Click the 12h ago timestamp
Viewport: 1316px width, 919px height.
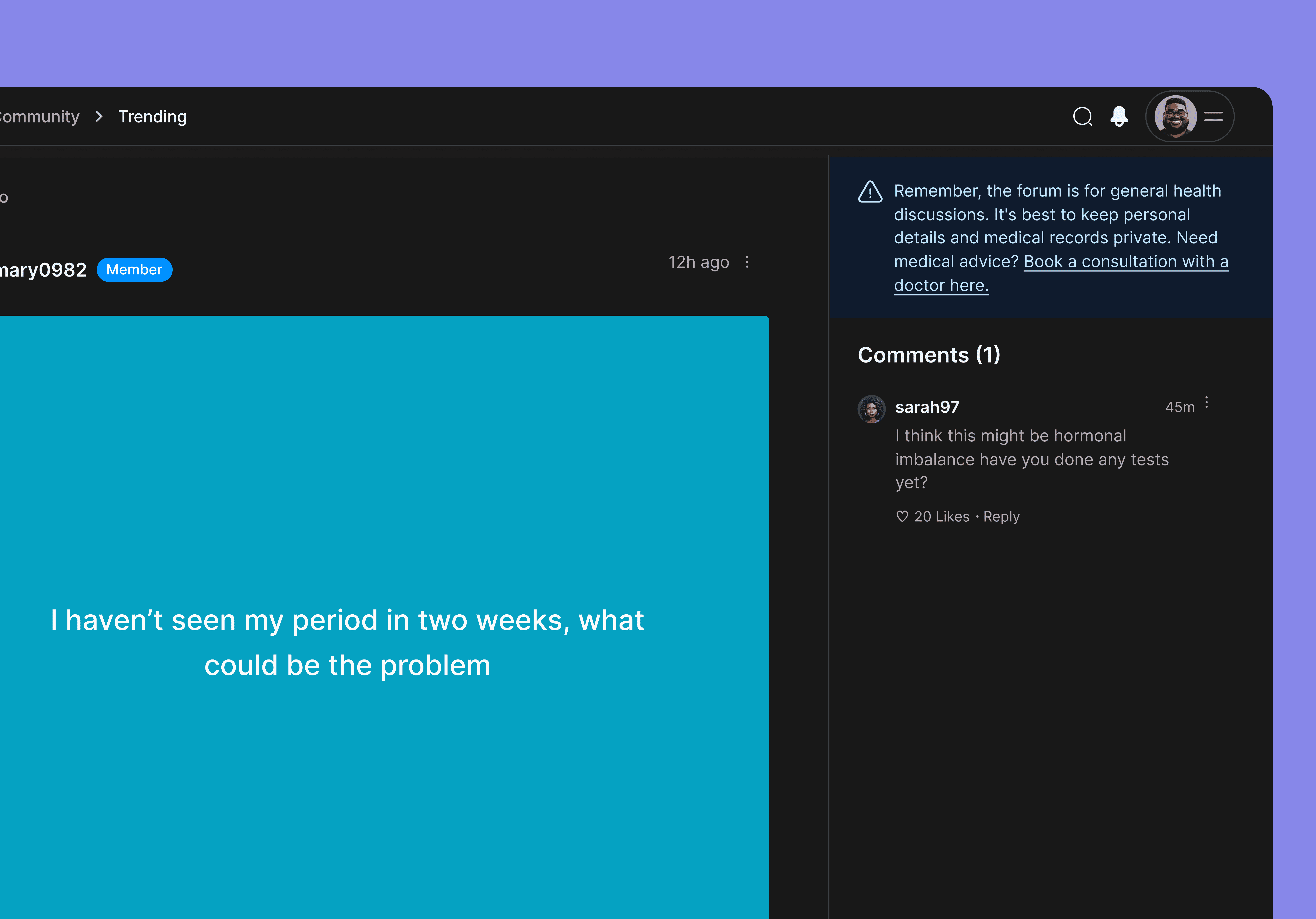point(698,262)
